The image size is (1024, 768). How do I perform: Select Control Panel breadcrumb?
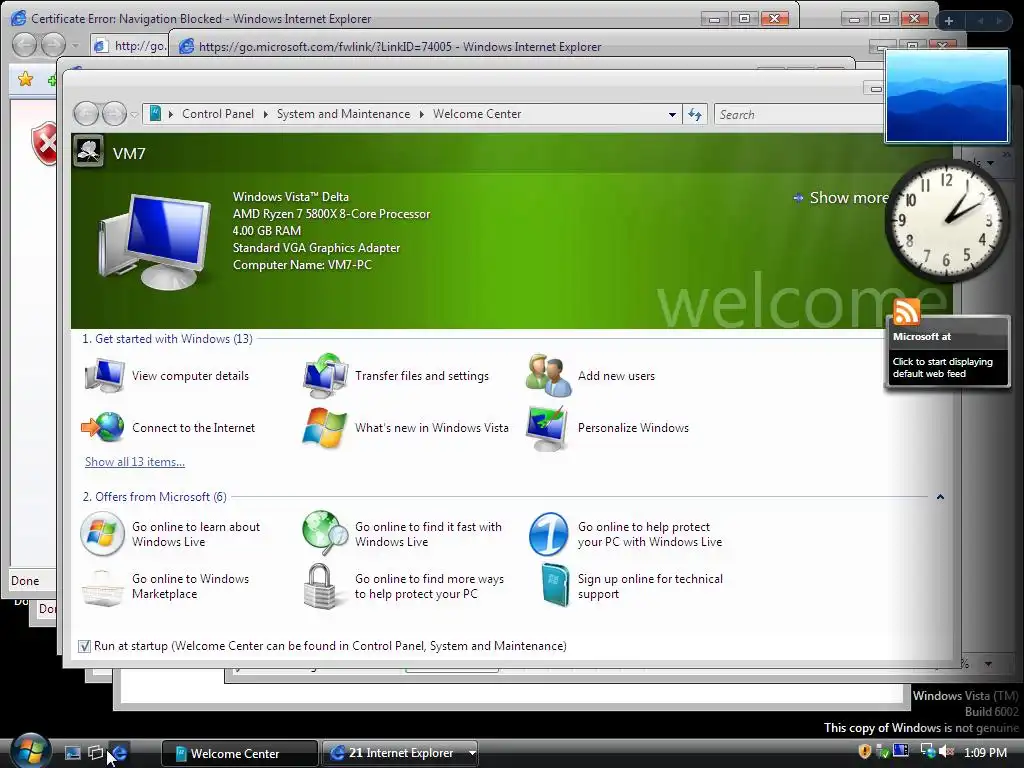(217, 114)
